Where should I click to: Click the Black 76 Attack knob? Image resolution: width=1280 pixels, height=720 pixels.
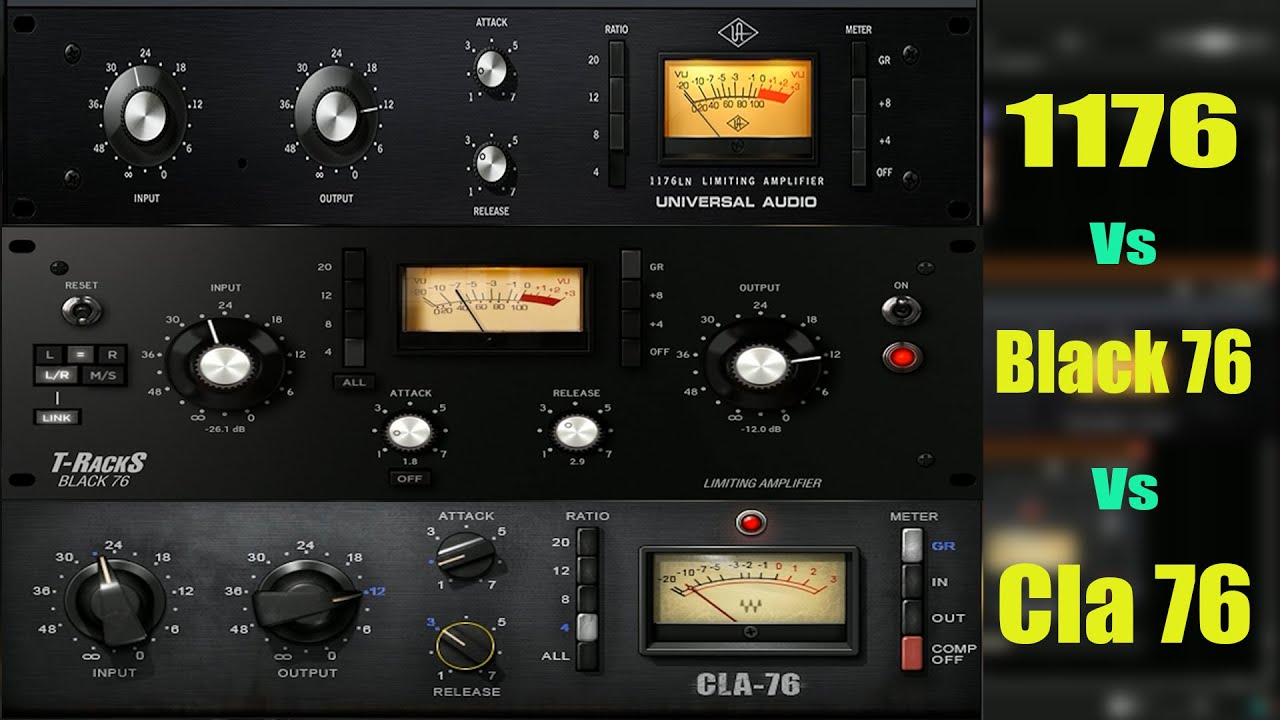(x=410, y=432)
